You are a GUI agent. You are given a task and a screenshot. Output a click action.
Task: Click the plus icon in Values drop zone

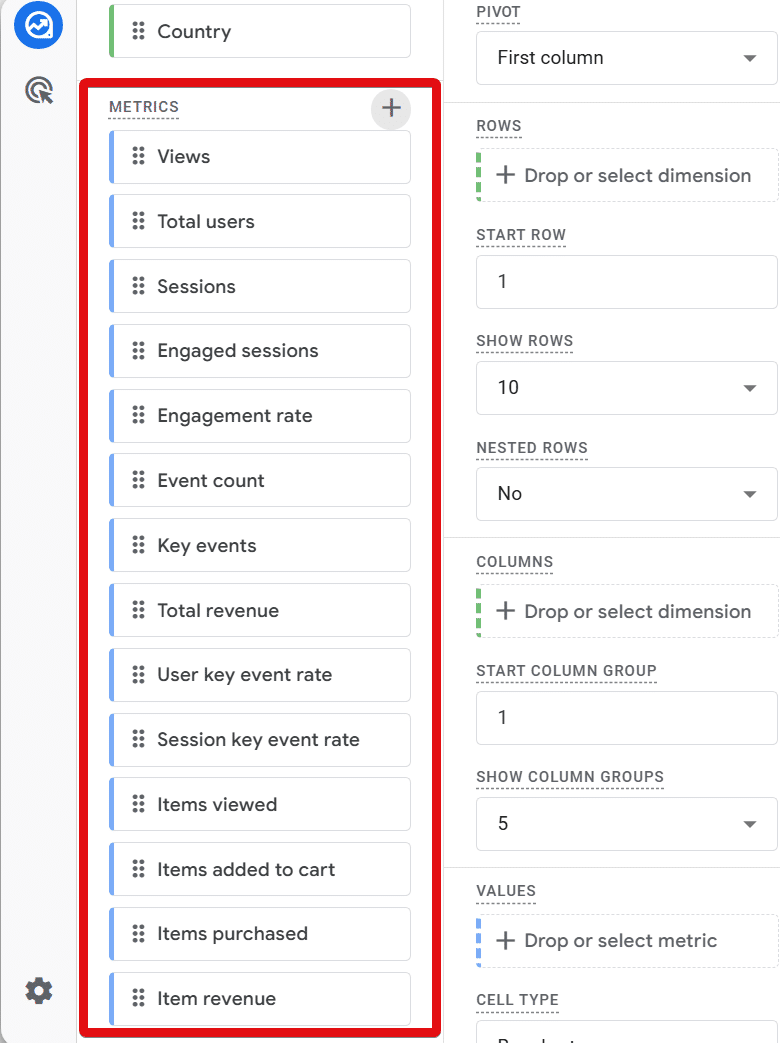[505, 941]
